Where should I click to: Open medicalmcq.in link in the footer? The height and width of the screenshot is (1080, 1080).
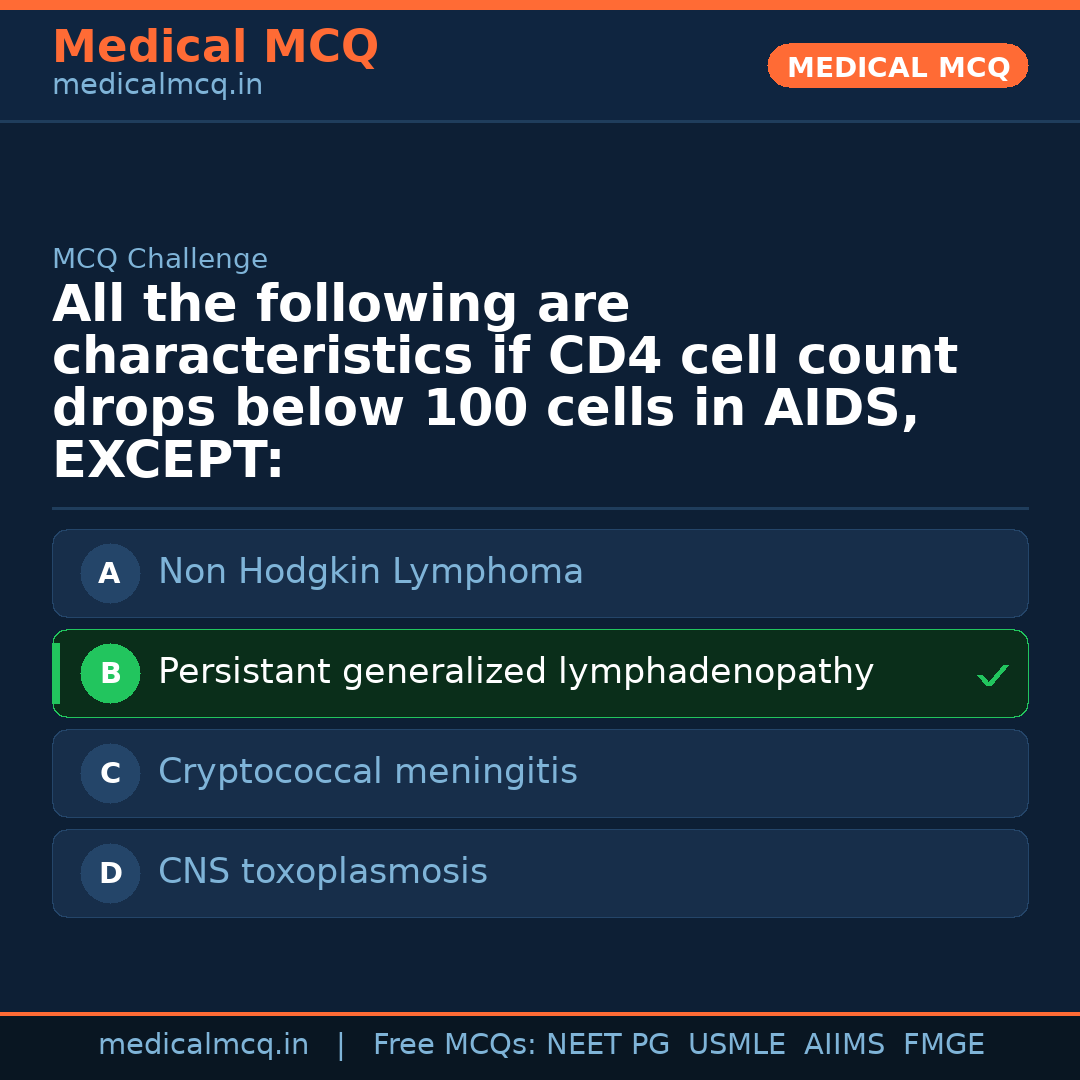click(x=203, y=1045)
